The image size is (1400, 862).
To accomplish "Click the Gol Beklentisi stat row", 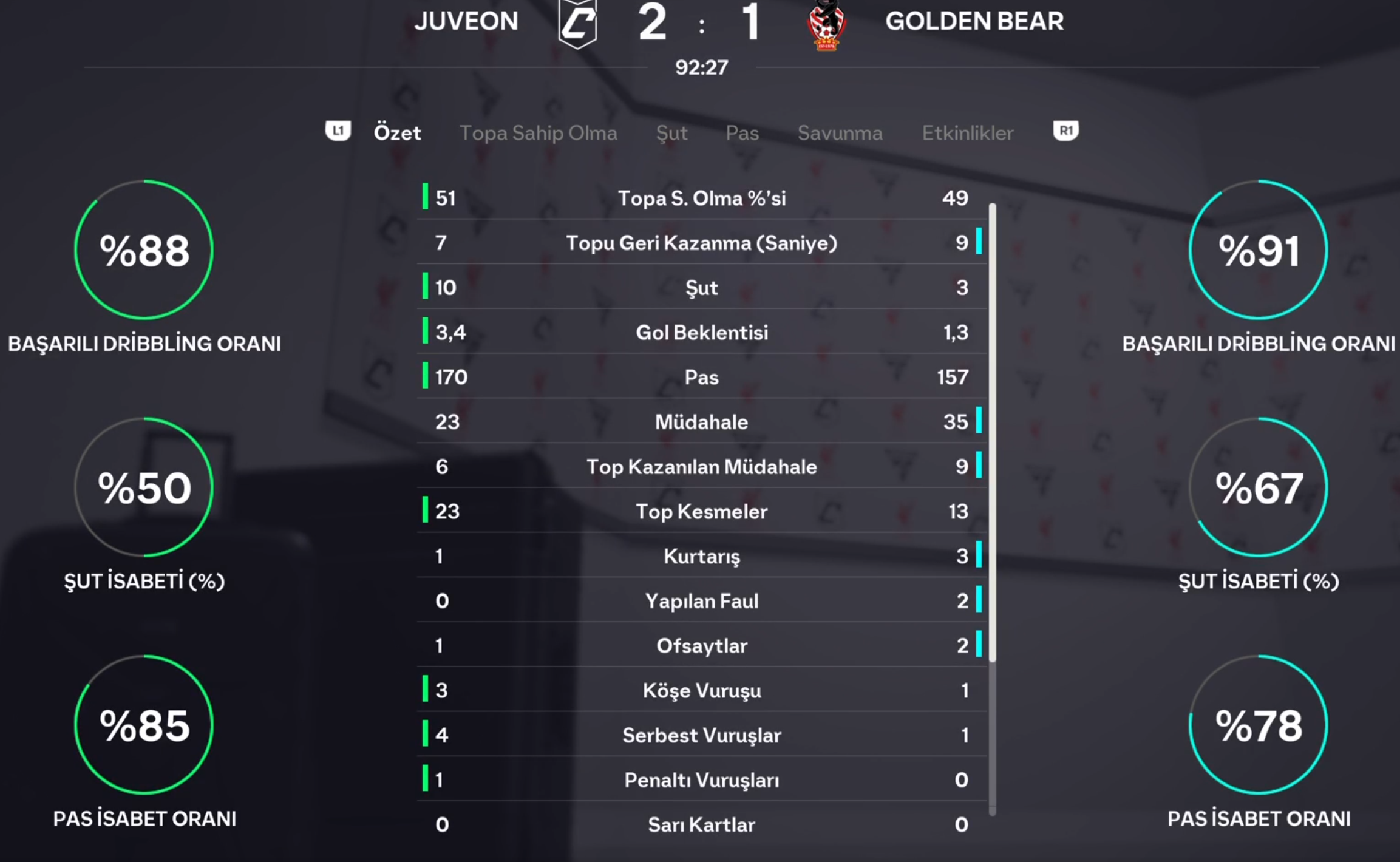I will tap(701, 332).
